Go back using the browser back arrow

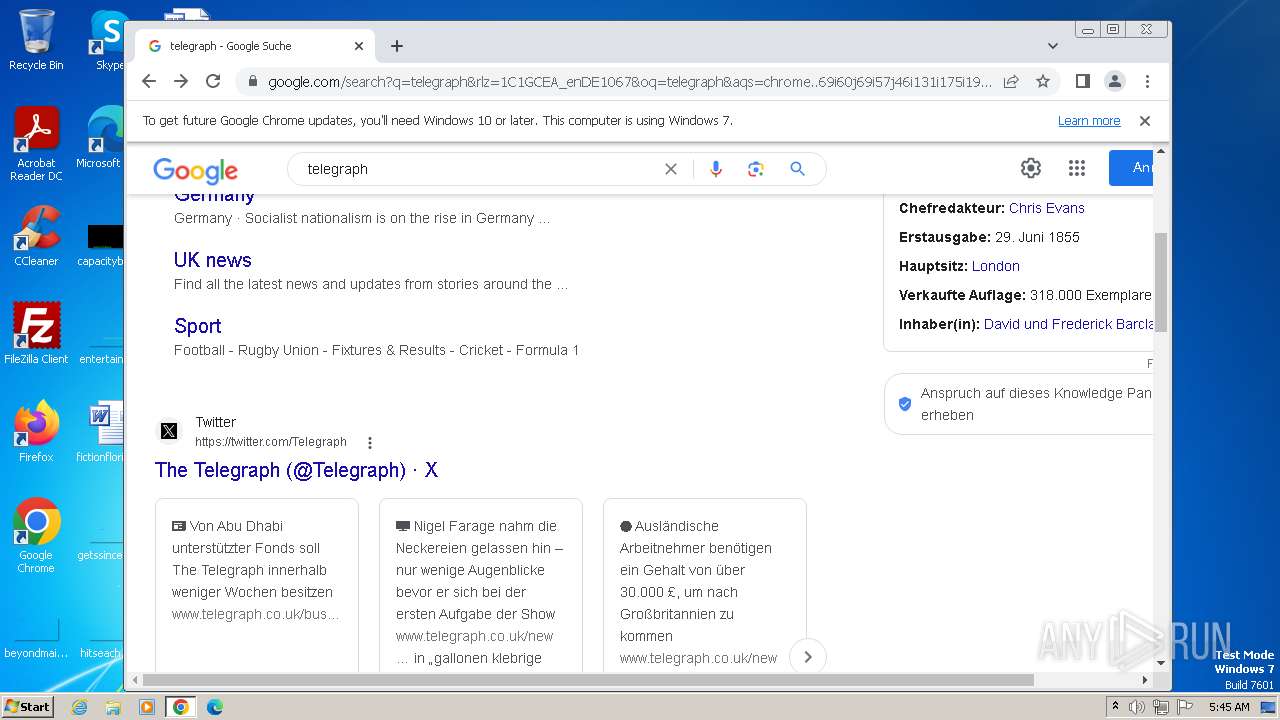[x=149, y=81]
